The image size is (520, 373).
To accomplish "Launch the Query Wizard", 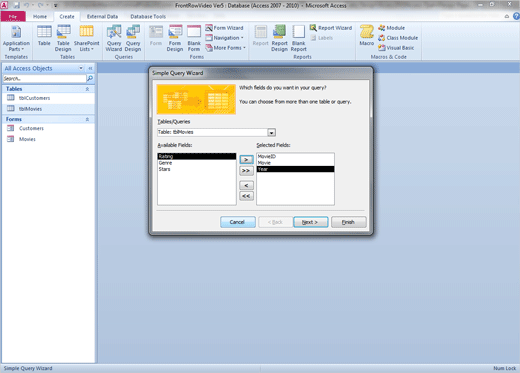I will coord(114,39).
